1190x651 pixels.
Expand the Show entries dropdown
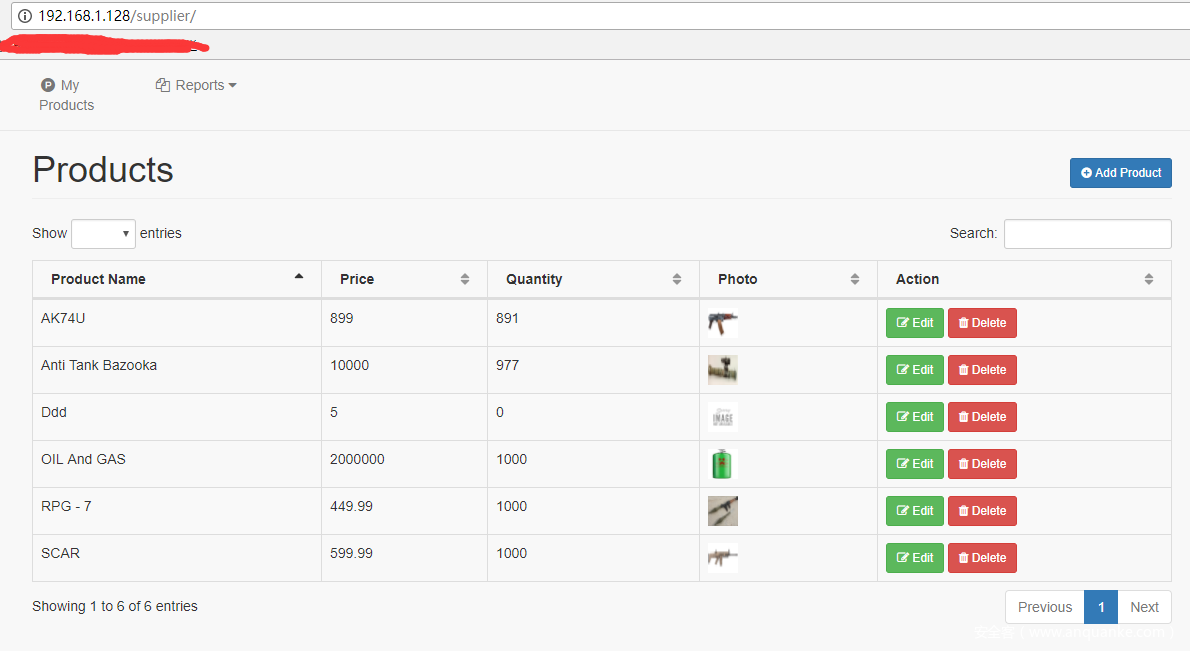click(x=103, y=234)
